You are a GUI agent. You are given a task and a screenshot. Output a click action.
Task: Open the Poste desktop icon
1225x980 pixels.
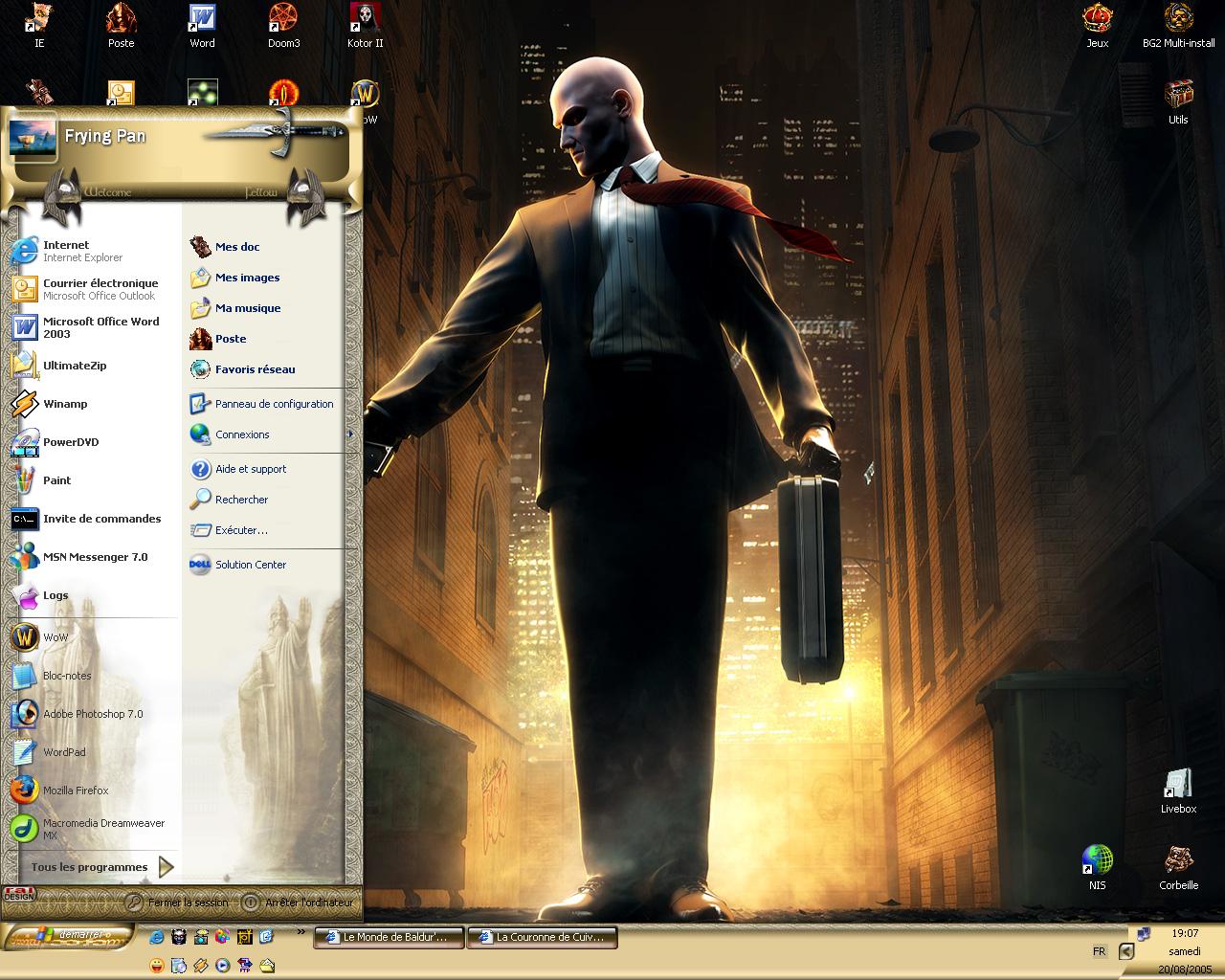click(x=121, y=26)
